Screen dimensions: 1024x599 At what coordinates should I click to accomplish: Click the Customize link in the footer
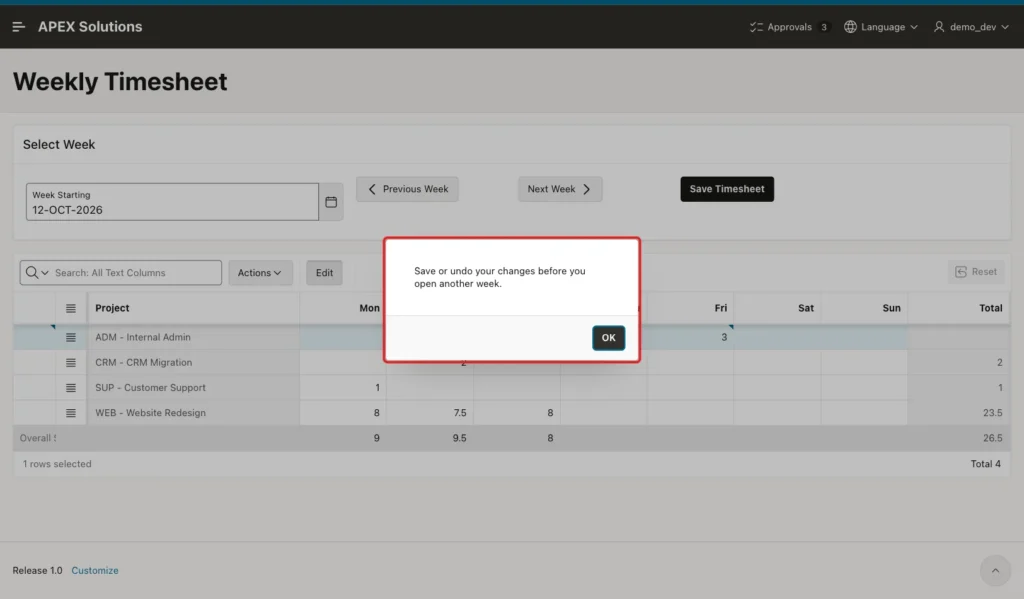95,570
